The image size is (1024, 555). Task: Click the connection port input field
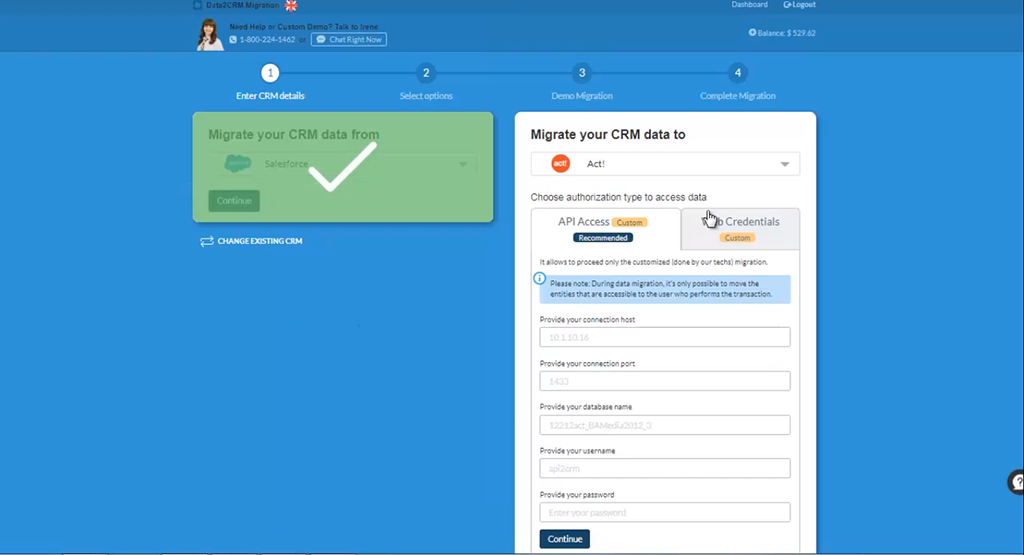665,381
